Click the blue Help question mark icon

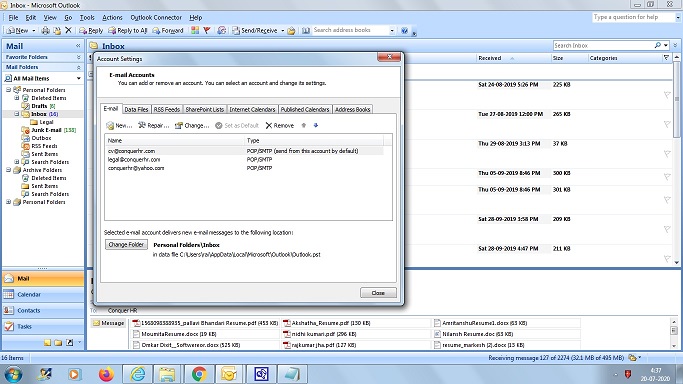tap(404, 30)
